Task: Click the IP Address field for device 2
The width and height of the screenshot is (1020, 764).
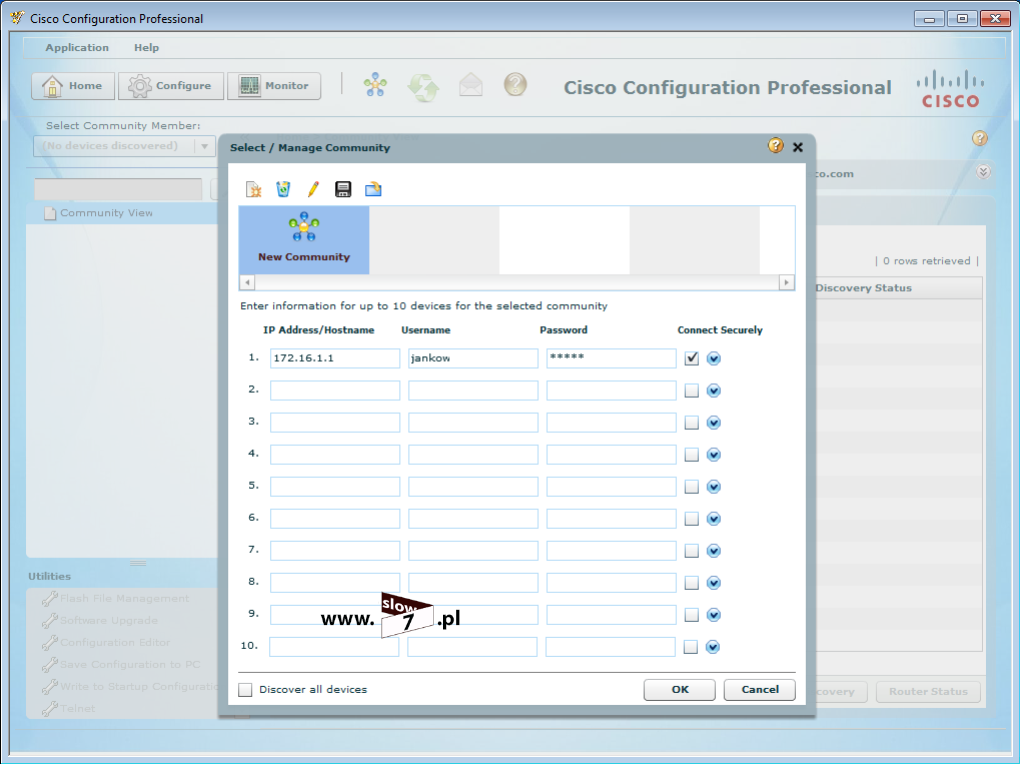Action: pyautogui.click(x=335, y=390)
